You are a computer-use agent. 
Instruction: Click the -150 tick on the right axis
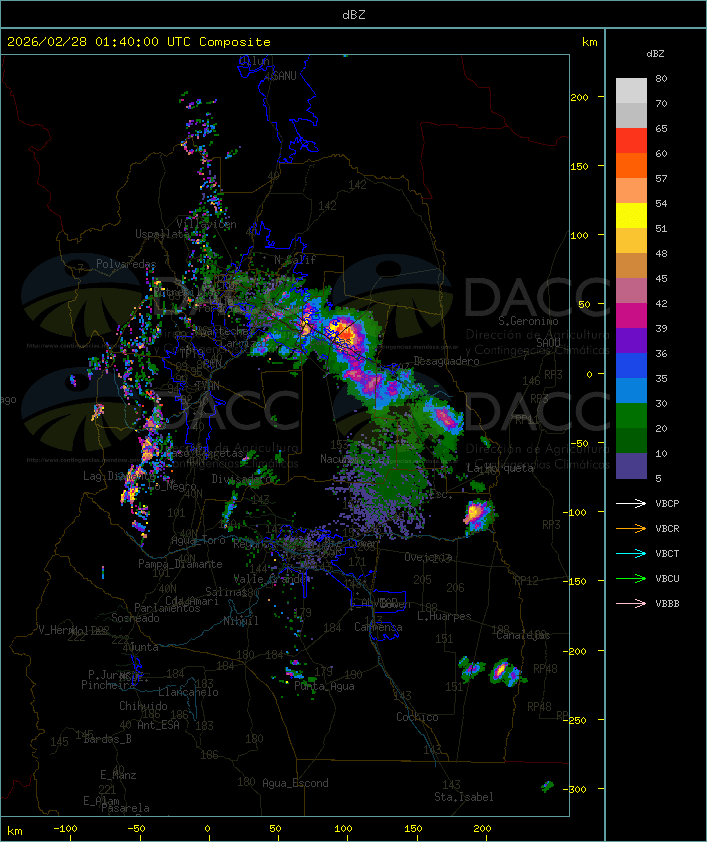click(574, 582)
